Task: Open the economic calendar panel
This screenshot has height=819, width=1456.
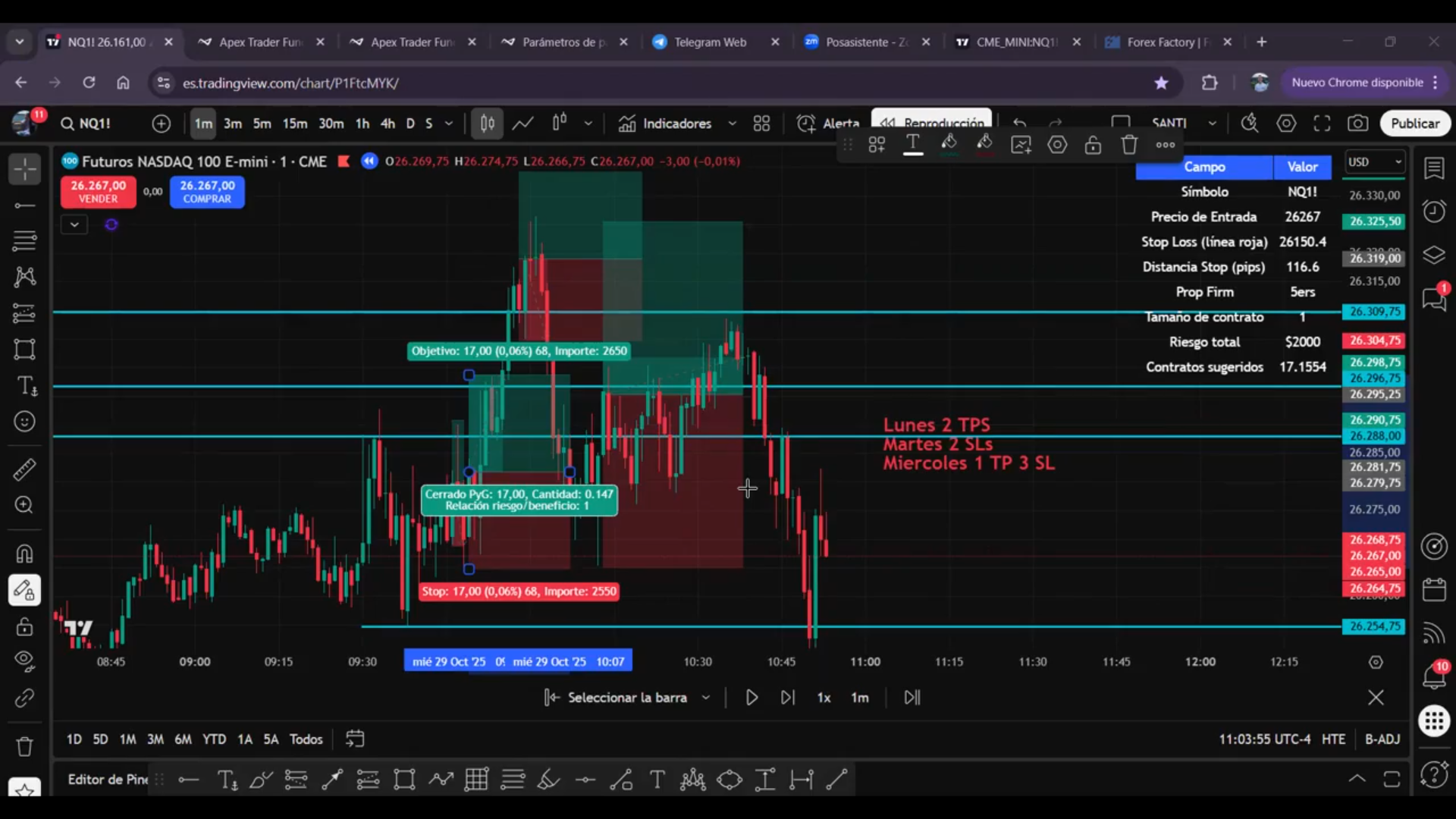Action: [1434, 589]
